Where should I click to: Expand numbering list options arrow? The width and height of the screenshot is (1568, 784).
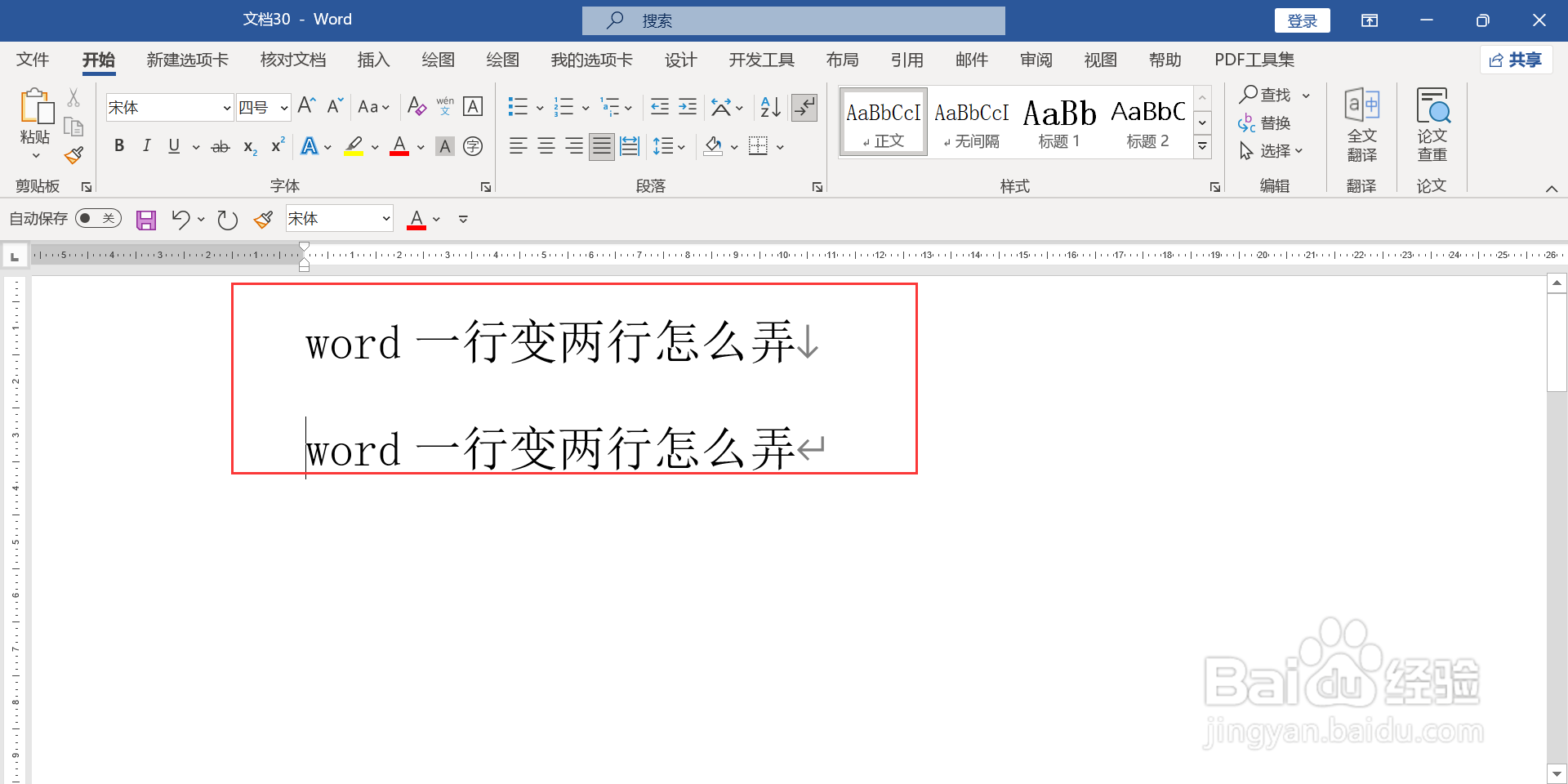pos(586,107)
